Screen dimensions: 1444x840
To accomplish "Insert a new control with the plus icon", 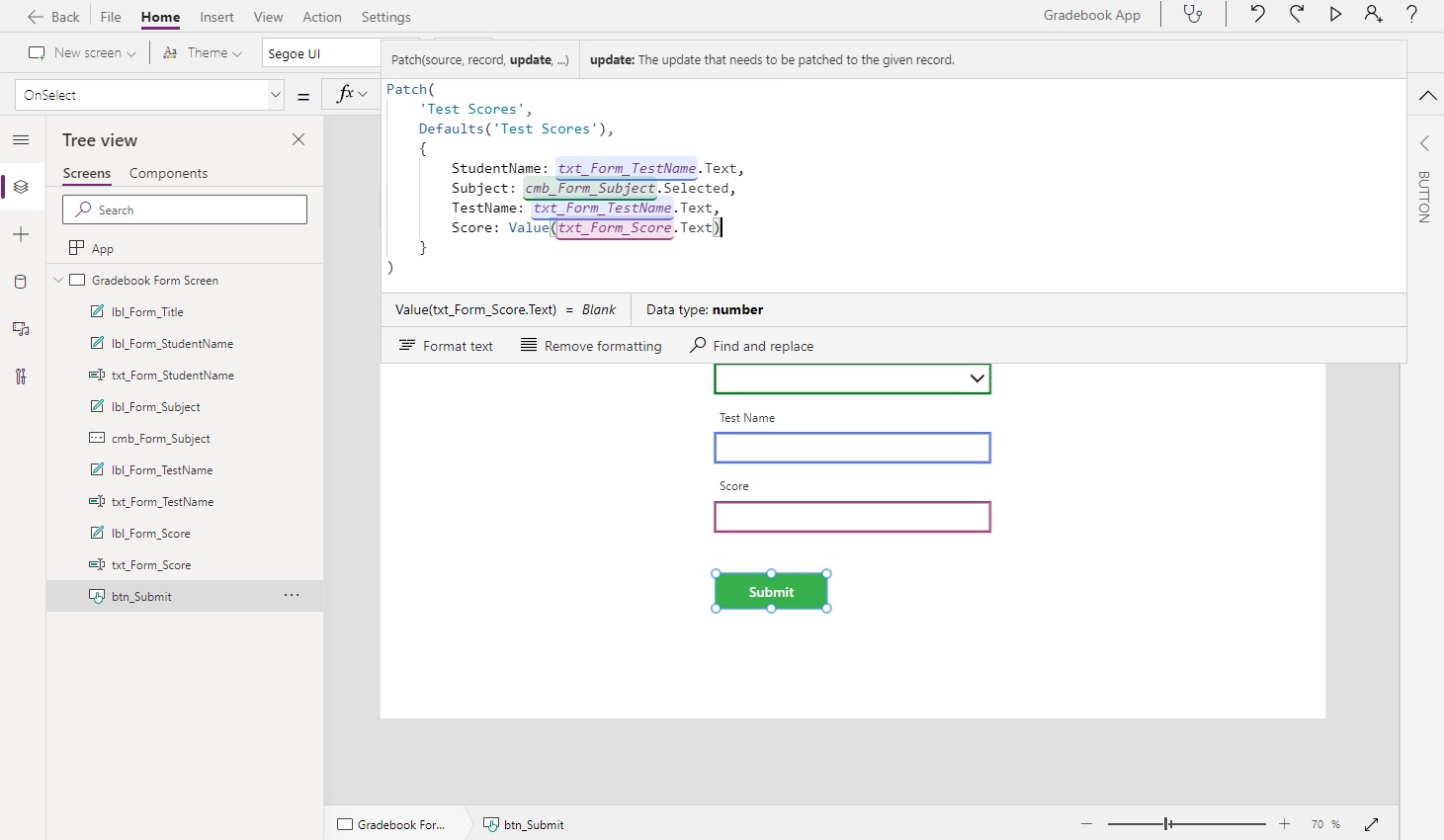I will tap(21, 234).
